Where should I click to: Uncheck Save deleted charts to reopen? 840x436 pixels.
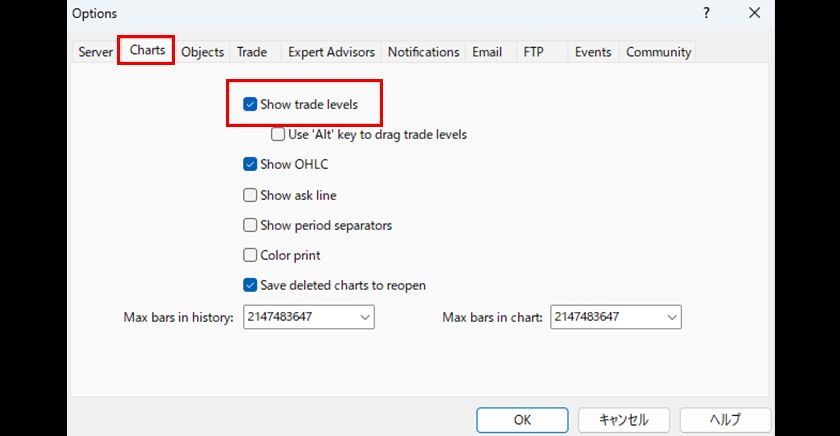pos(251,285)
